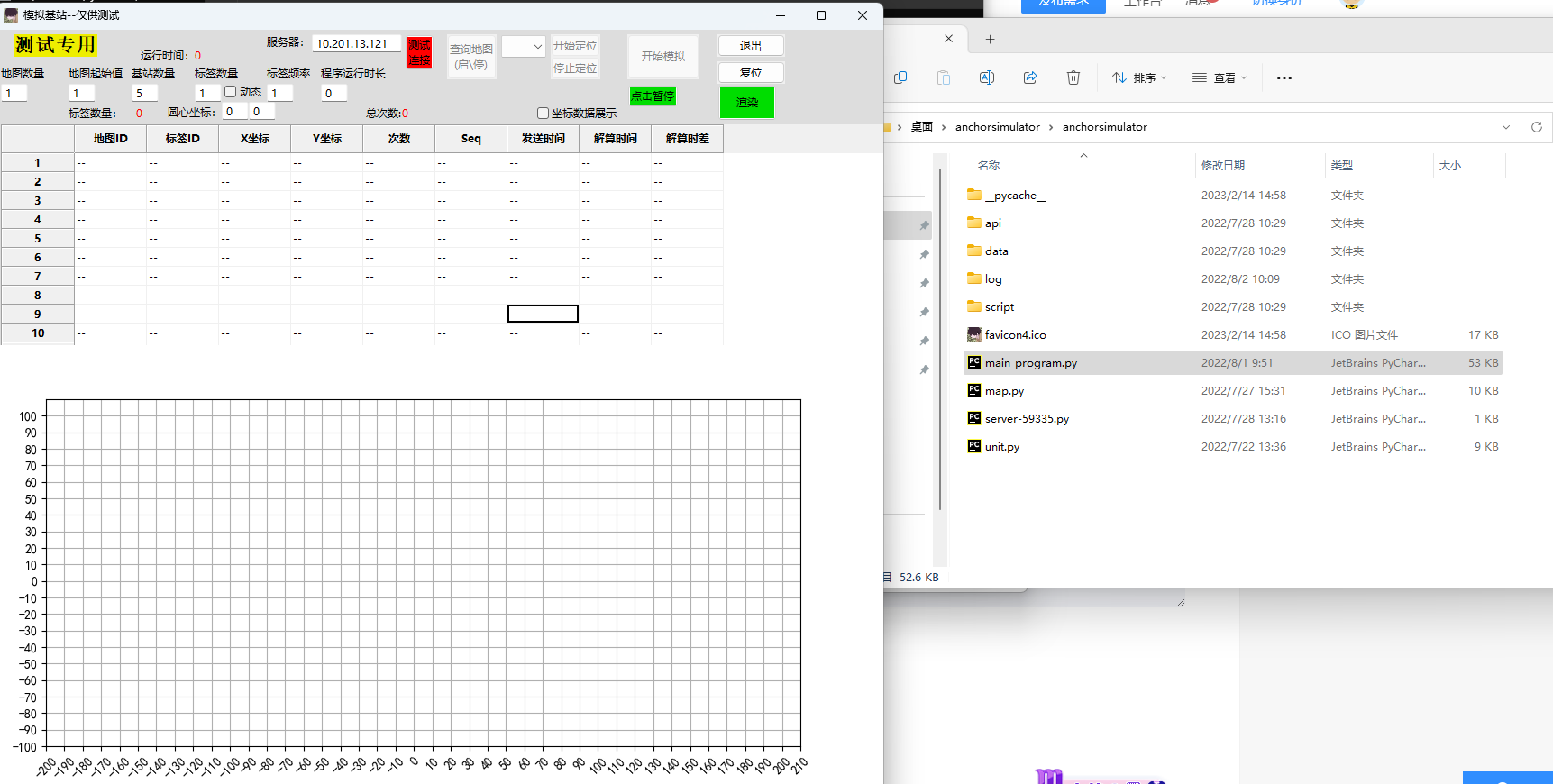This screenshot has width=1553, height=784.
Task: Click the 地图起始值 input field
Action: tap(81, 93)
